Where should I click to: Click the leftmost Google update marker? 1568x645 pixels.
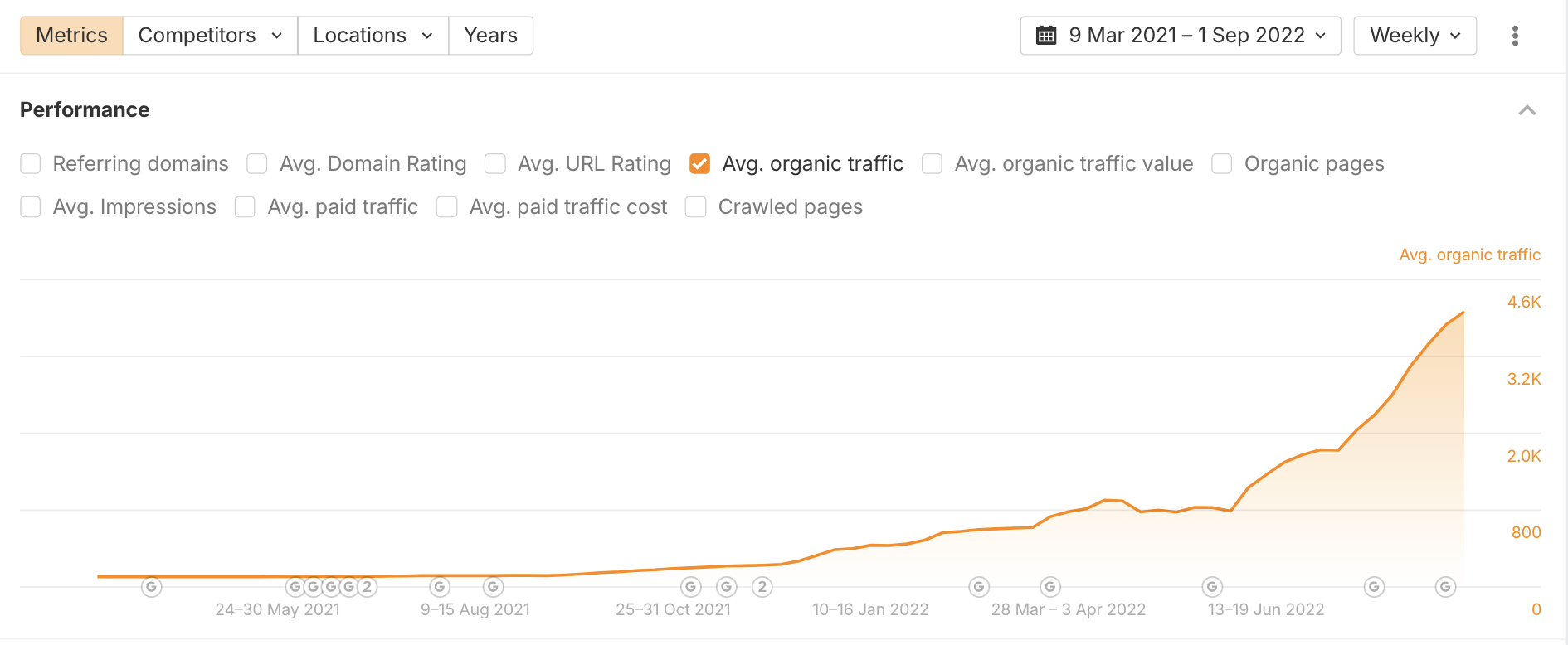(x=151, y=587)
